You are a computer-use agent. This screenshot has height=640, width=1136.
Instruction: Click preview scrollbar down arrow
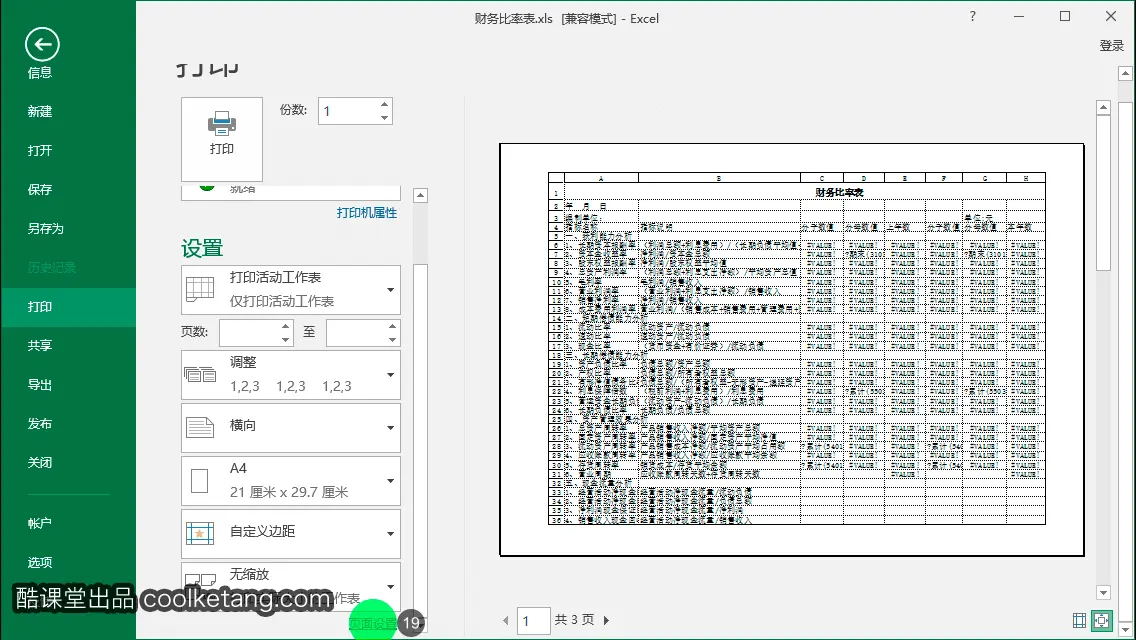coord(1103,592)
